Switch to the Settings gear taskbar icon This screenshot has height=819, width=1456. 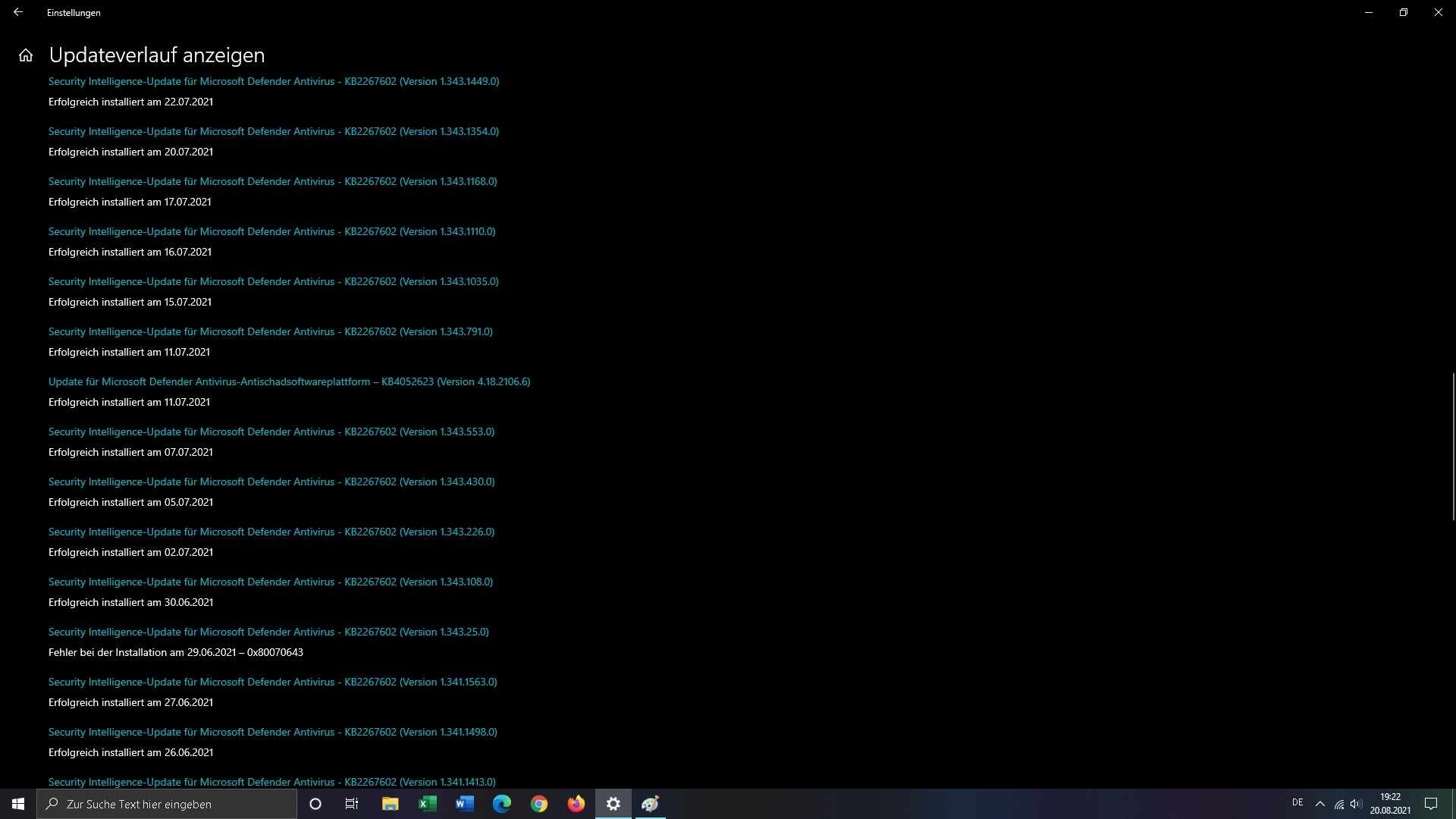pyautogui.click(x=613, y=804)
